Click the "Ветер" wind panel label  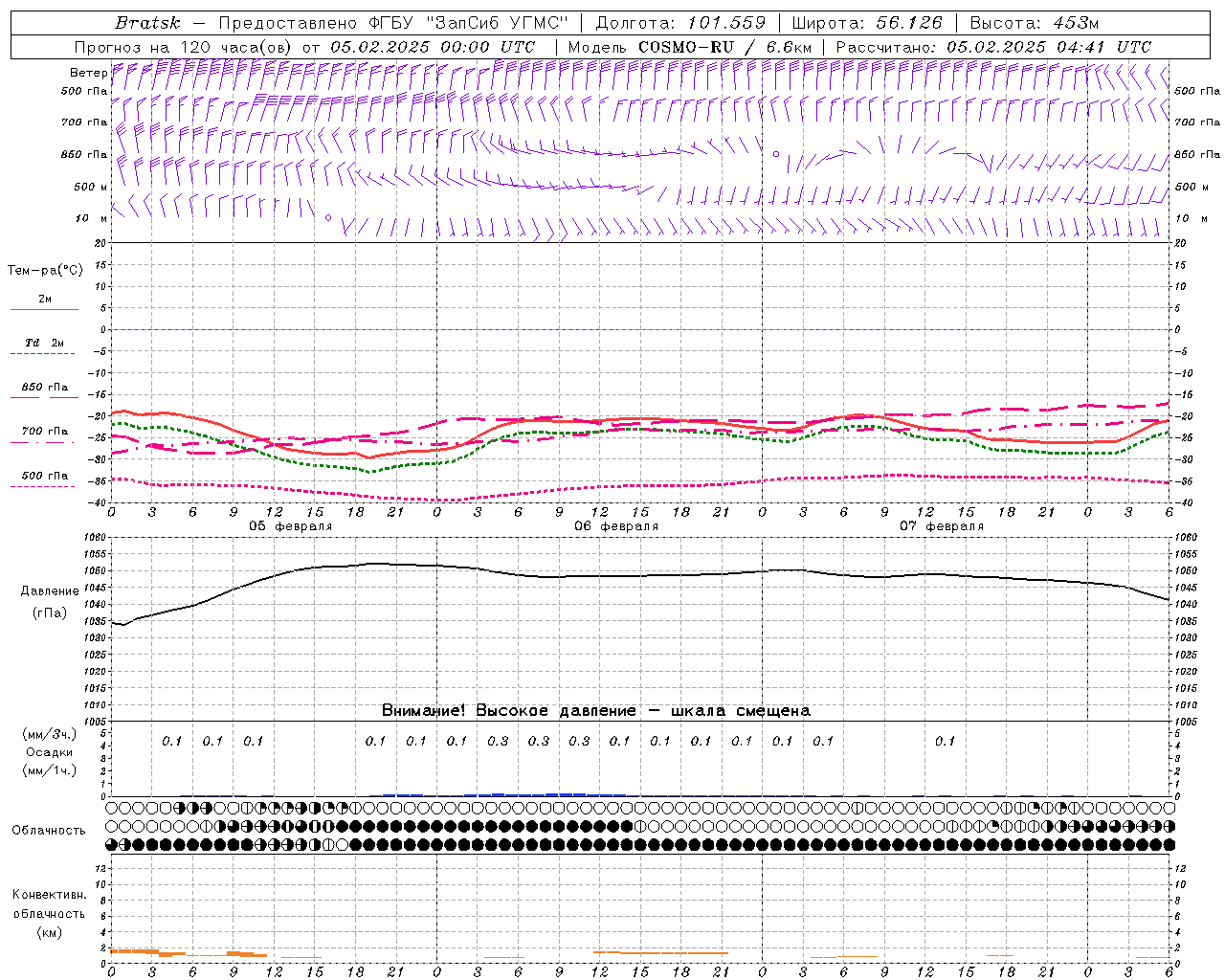tap(88, 73)
